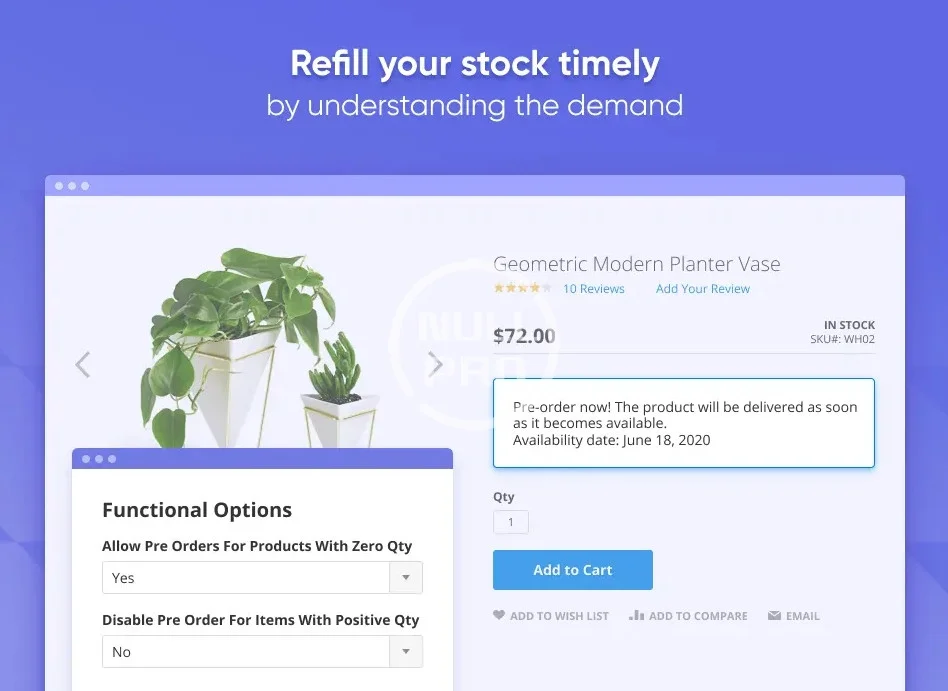Screen dimensions: 948x691
Task: Click the next image arrow
Action: click(435, 365)
